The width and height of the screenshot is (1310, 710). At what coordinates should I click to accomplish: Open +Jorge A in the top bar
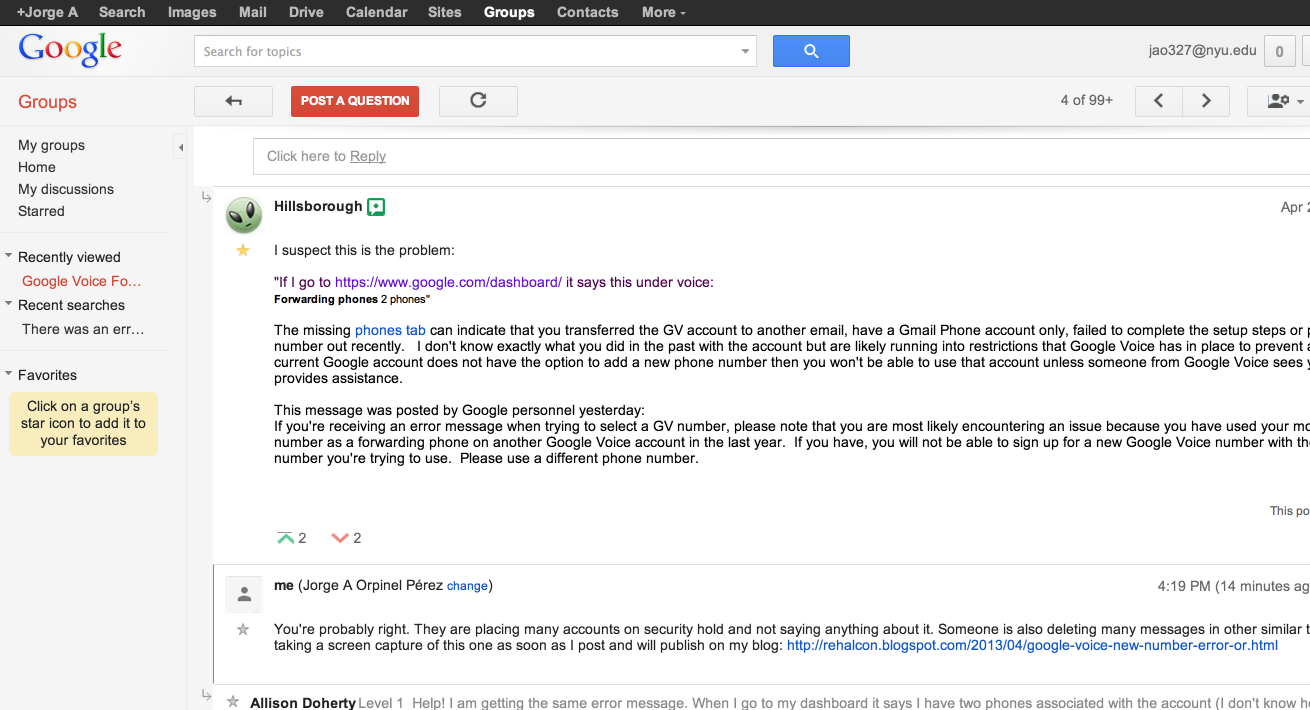click(47, 12)
